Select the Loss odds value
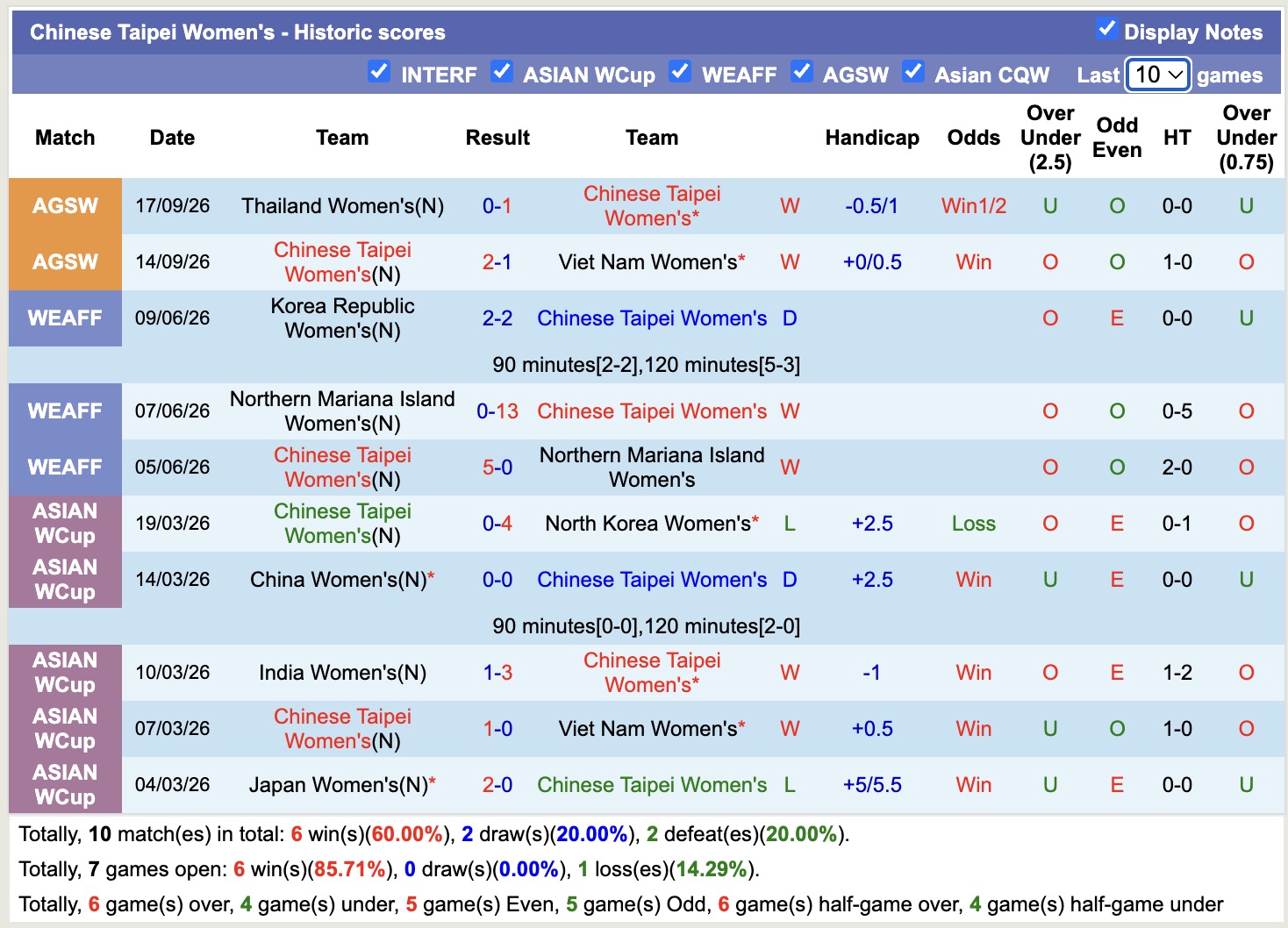The height and width of the screenshot is (928, 1288). (974, 524)
